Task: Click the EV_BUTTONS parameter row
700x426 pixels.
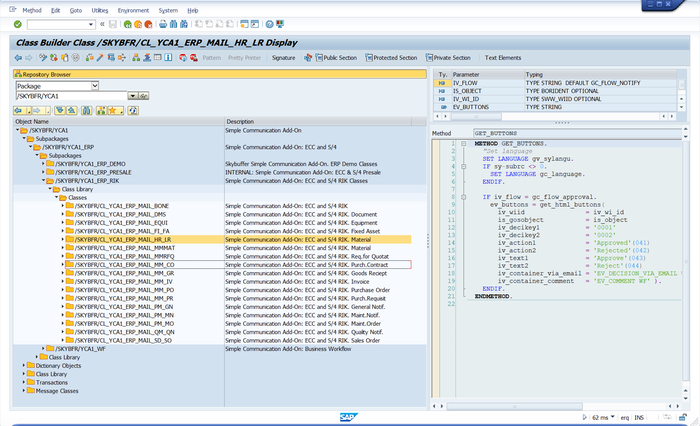Action: (x=555, y=107)
